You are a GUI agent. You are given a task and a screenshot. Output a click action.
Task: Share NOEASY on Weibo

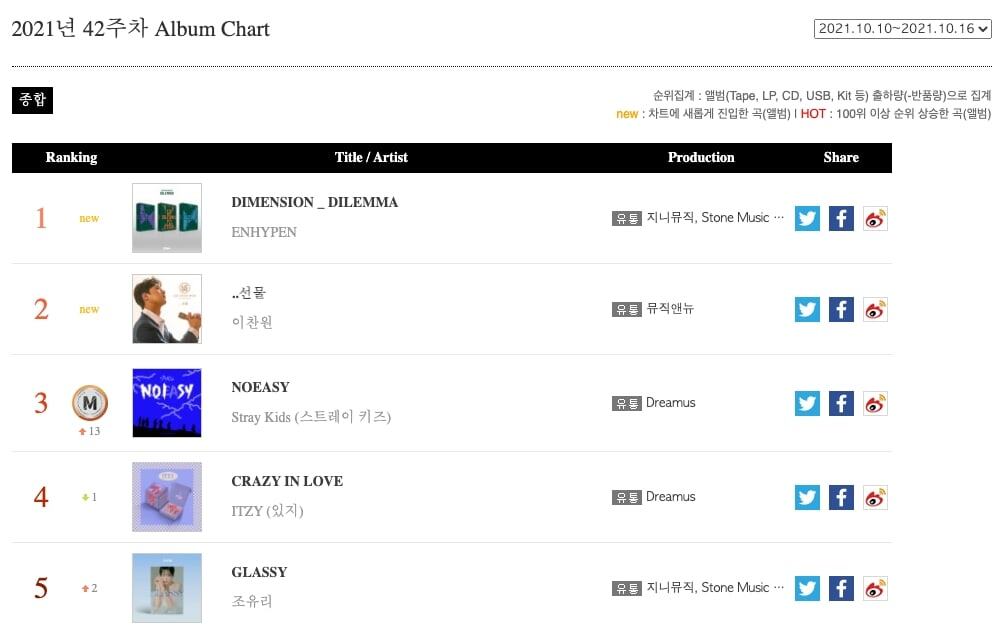pyautogui.click(x=875, y=403)
